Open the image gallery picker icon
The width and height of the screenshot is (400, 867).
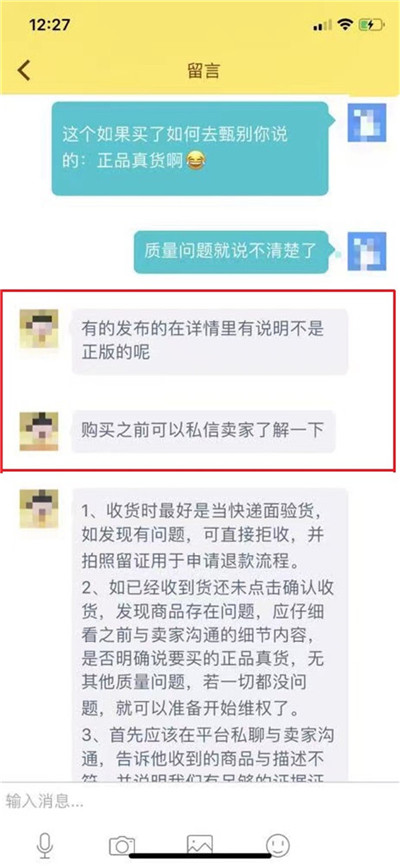point(200,845)
